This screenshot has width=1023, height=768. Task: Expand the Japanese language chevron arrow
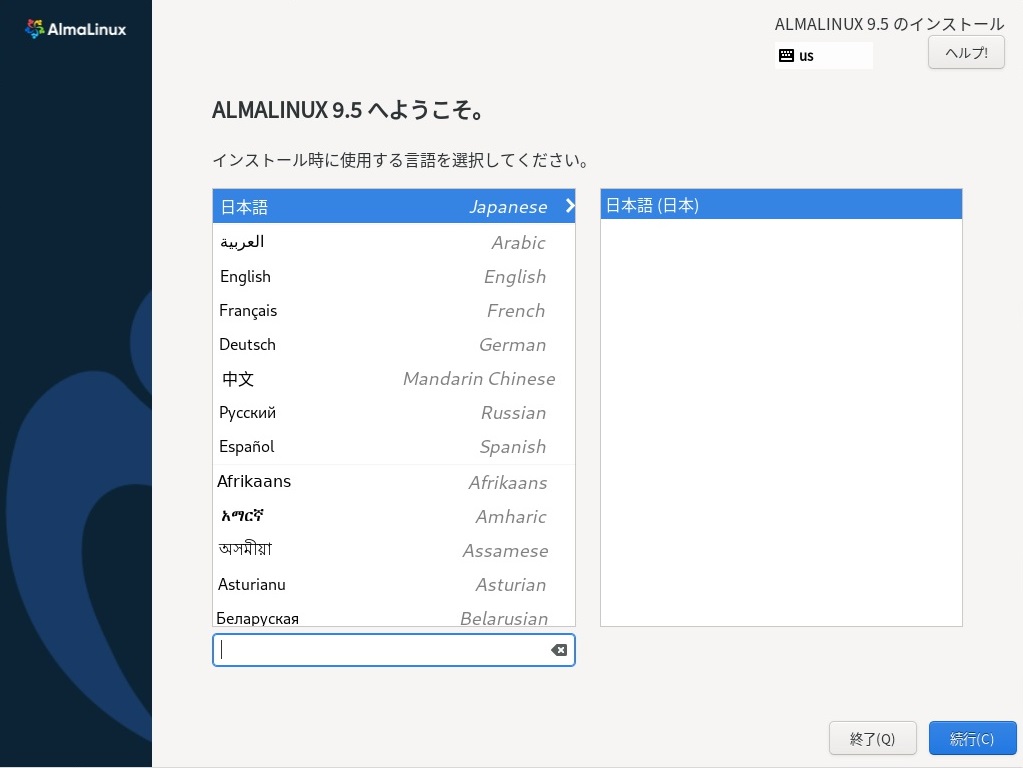coord(570,206)
